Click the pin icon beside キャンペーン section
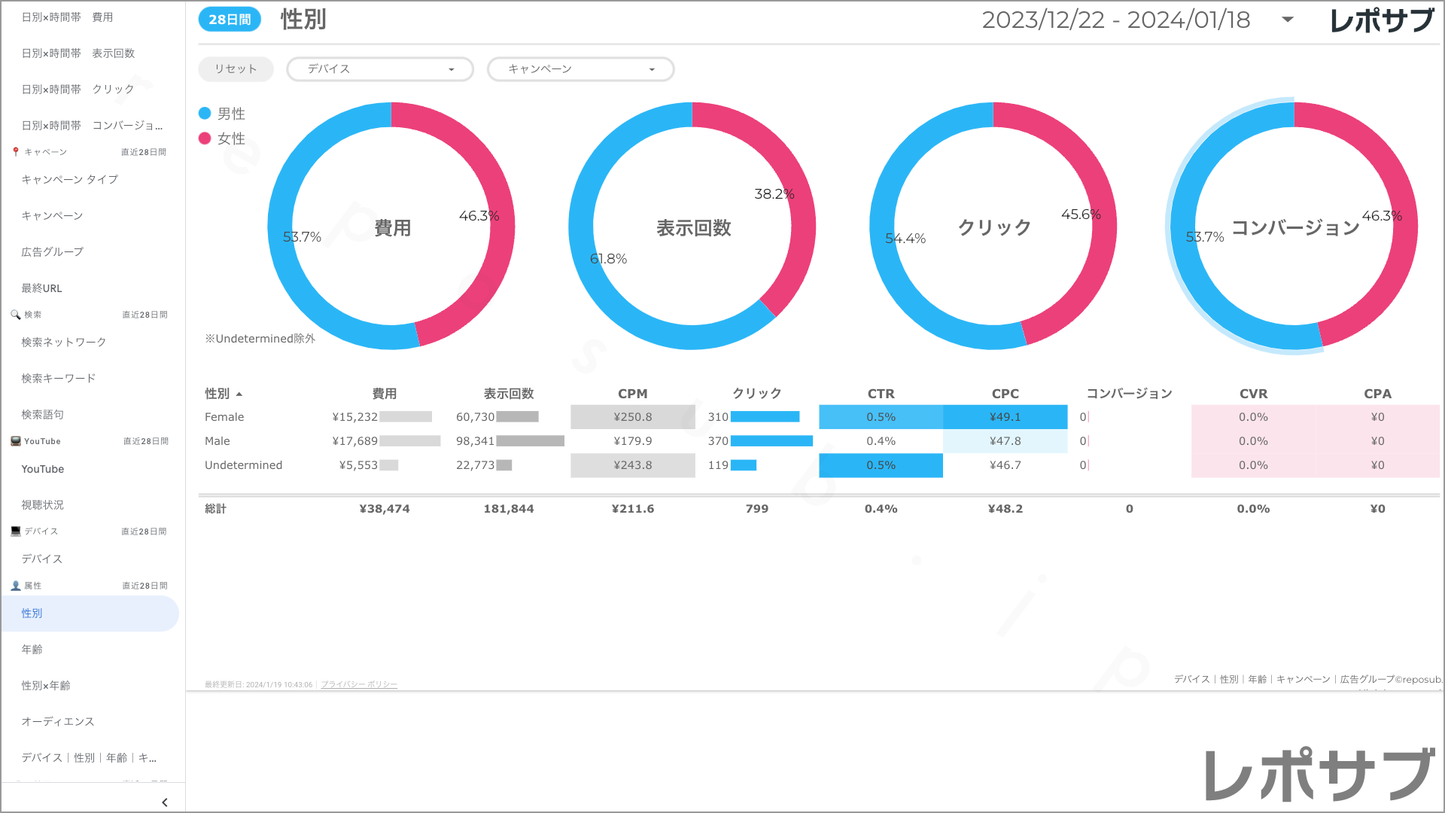Image resolution: width=1445 pixels, height=813 pixels. tap(15, 152)
